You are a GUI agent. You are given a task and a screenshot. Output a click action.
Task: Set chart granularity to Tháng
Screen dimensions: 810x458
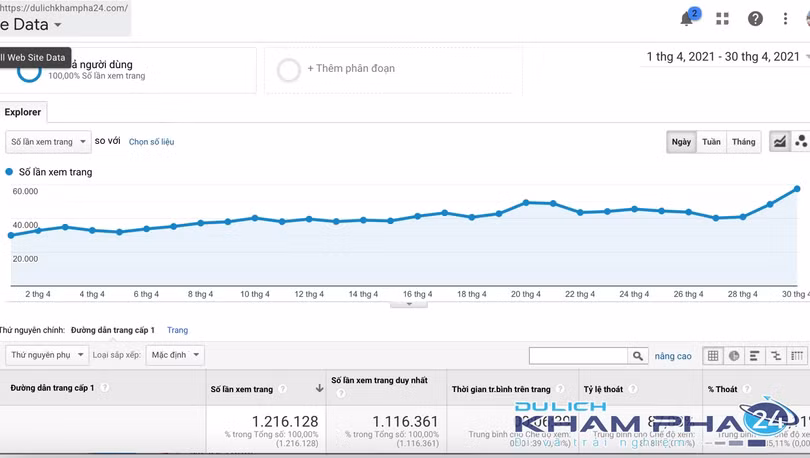(x=743, y=142)
